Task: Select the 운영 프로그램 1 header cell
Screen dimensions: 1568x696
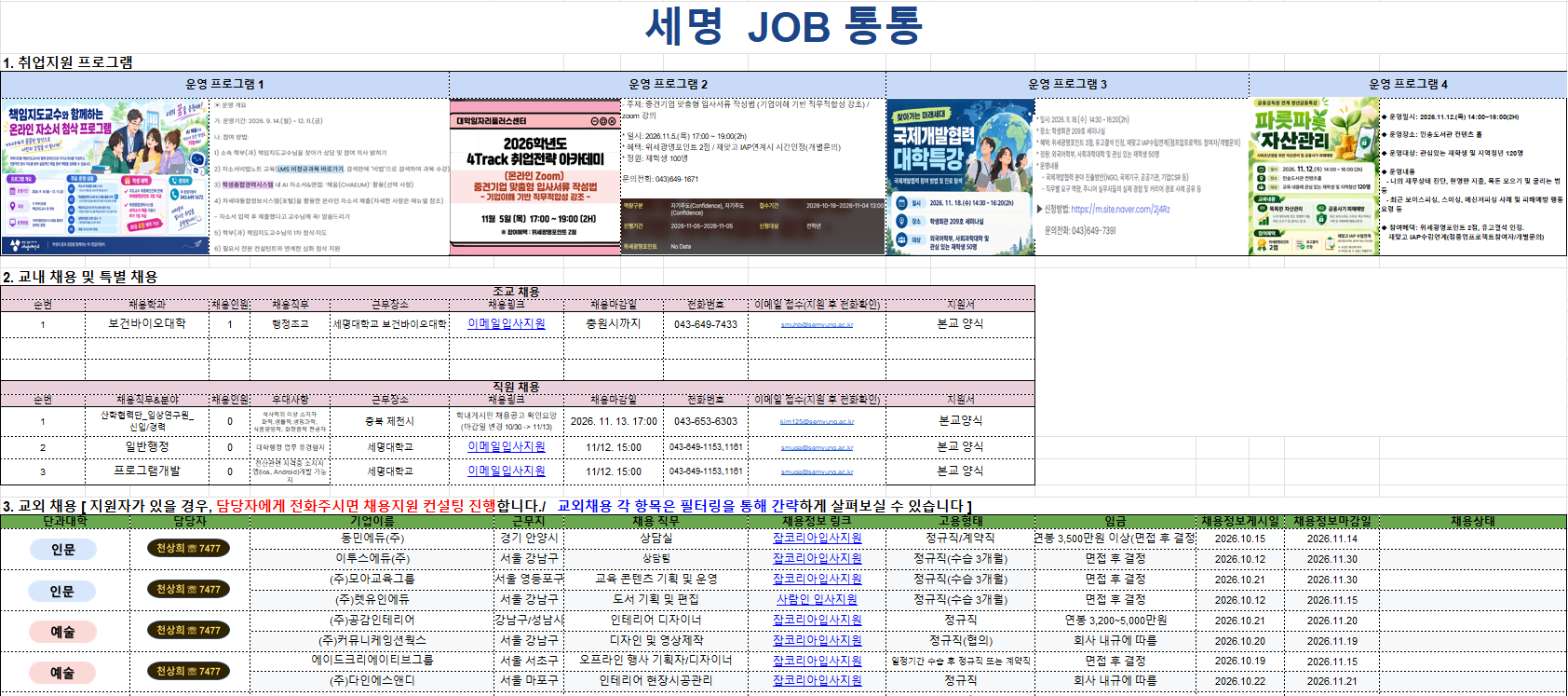Action: (x=225, y=85)
